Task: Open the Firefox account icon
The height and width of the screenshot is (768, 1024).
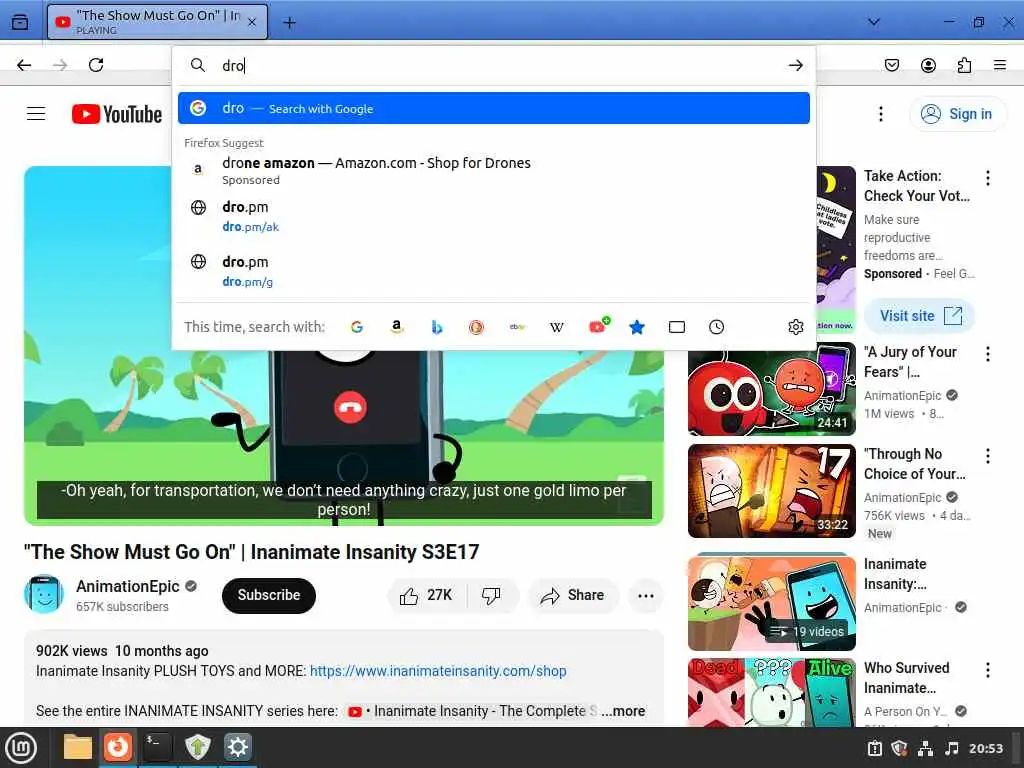Action: pyautogui.click(x=928, y=65)
